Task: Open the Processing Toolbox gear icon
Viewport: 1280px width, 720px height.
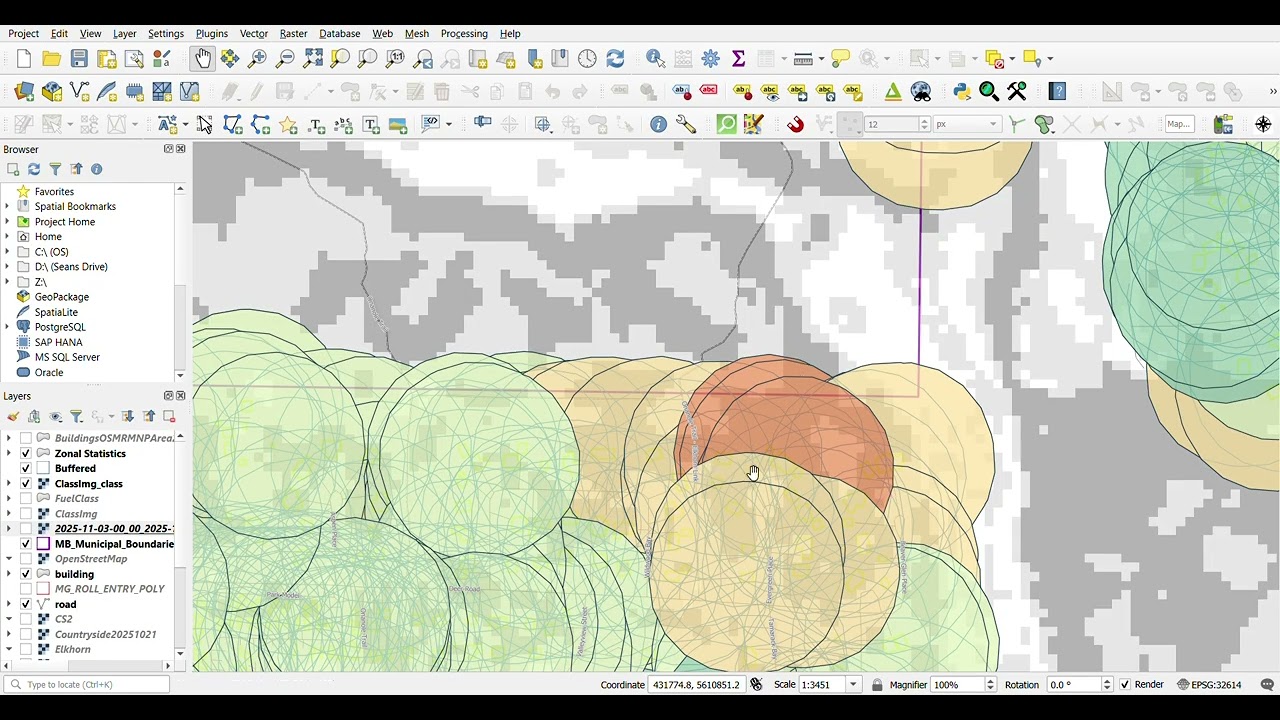Action: [x=711, y=59]
